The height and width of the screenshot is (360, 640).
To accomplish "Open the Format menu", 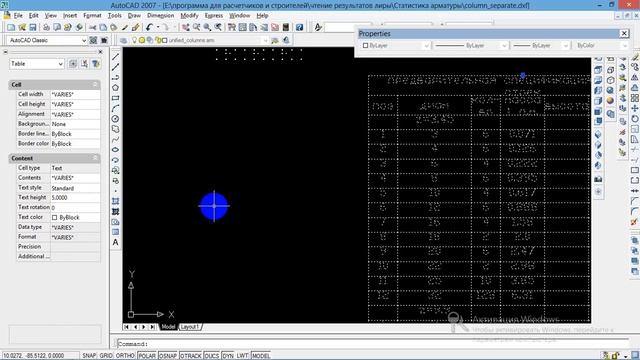I will coord(92,16).
